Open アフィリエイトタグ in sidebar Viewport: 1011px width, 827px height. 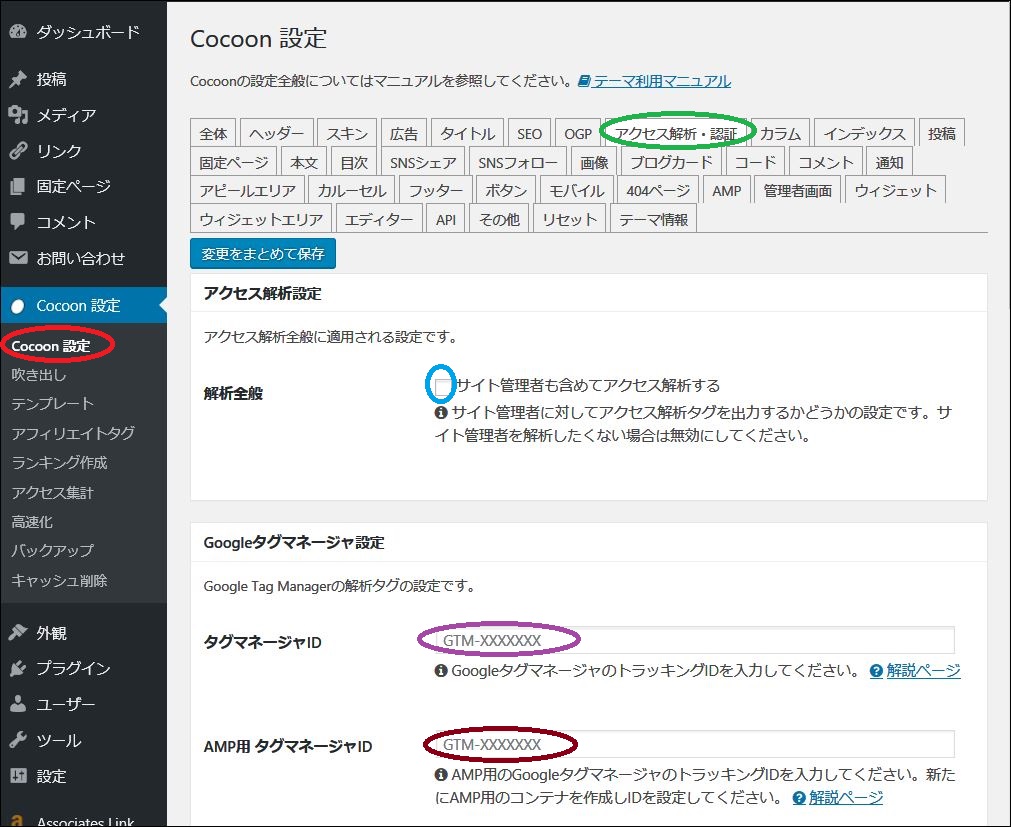click(73, 433)
